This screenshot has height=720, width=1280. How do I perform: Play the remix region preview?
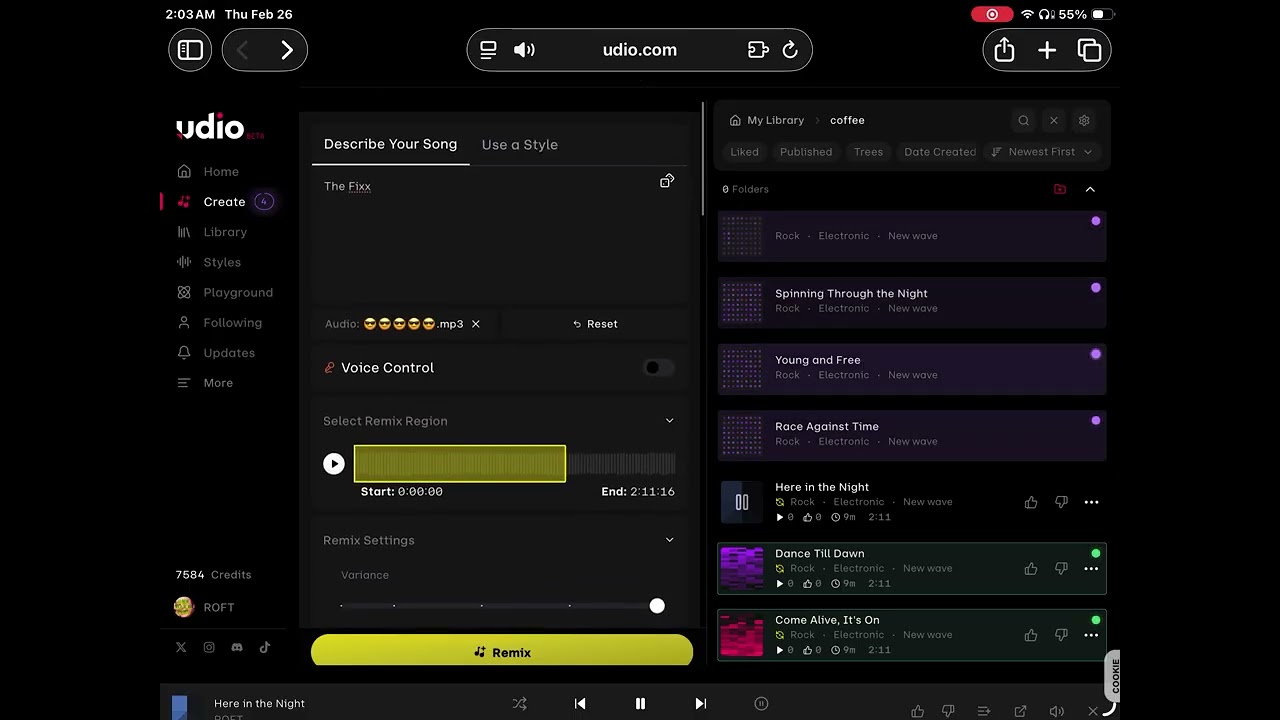[x=334, y=464]
